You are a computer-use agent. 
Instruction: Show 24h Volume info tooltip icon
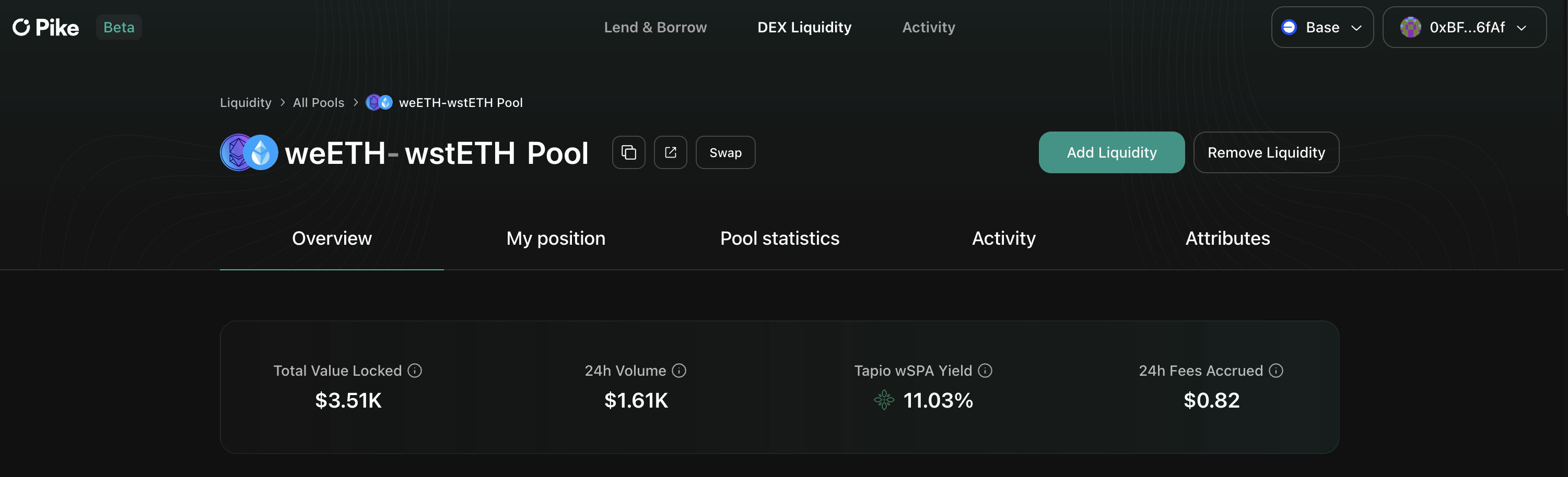pos(678,371)
